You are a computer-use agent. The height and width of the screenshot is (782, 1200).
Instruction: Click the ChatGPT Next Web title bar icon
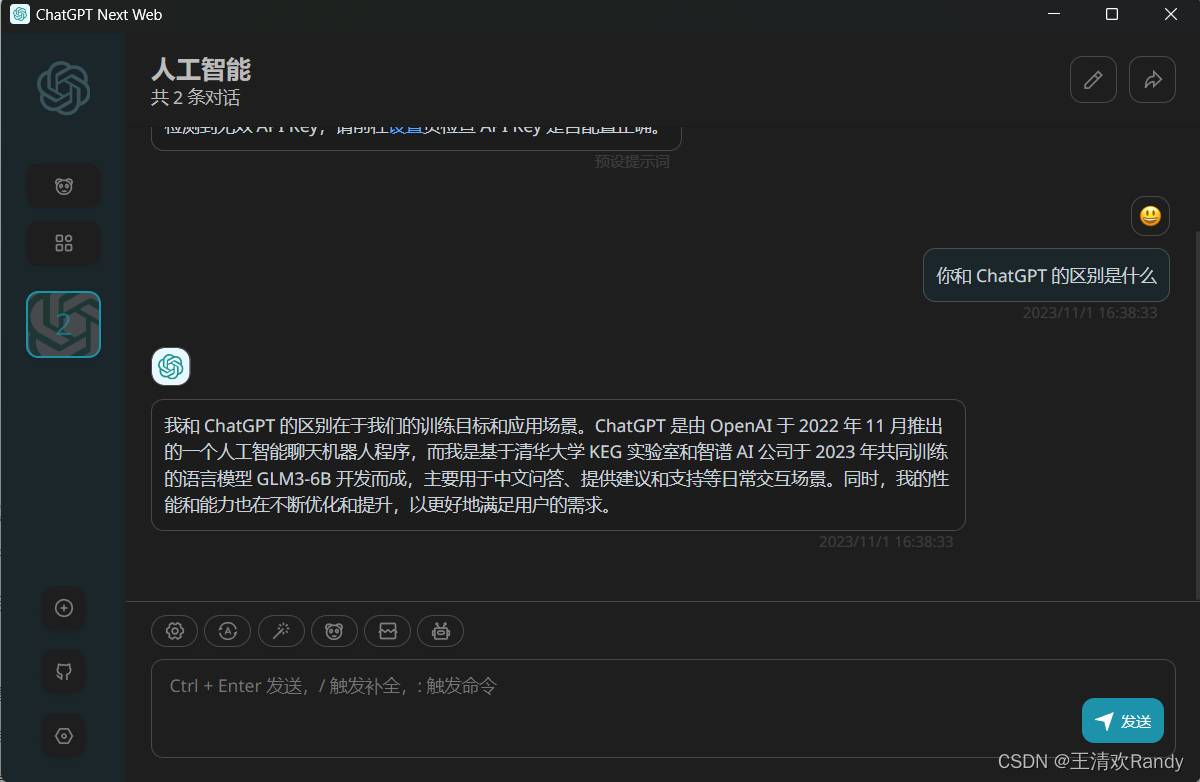pos(19,15)
